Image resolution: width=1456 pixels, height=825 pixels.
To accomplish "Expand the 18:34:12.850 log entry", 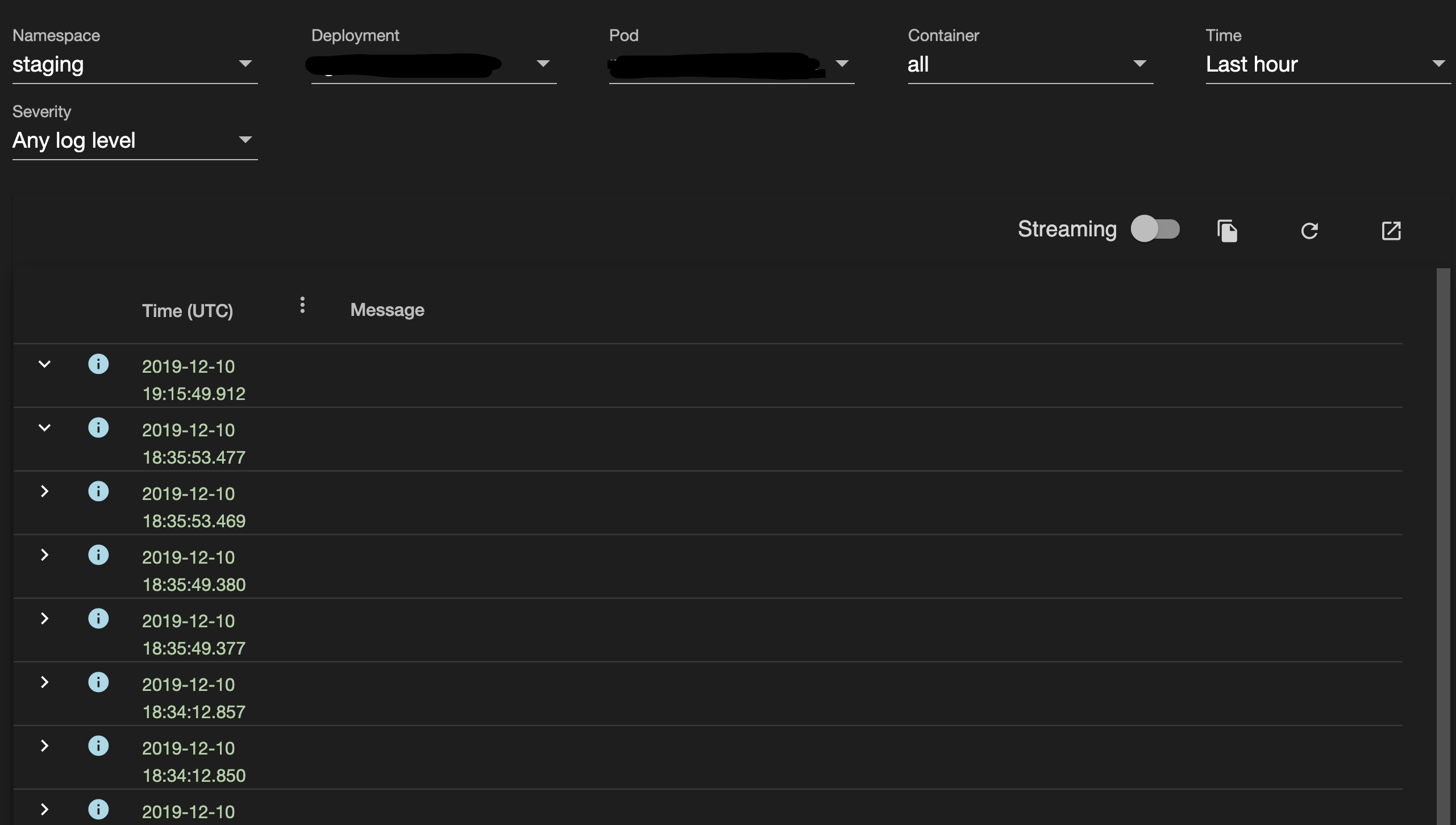I will [45, 746].
